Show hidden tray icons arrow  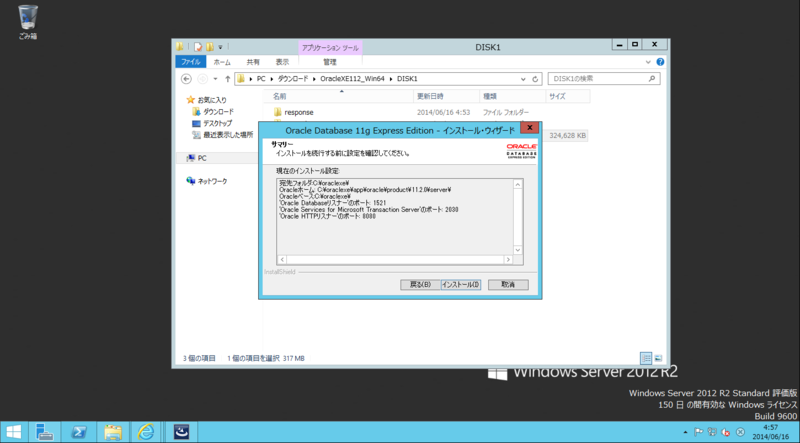click(x=685, y=432)
